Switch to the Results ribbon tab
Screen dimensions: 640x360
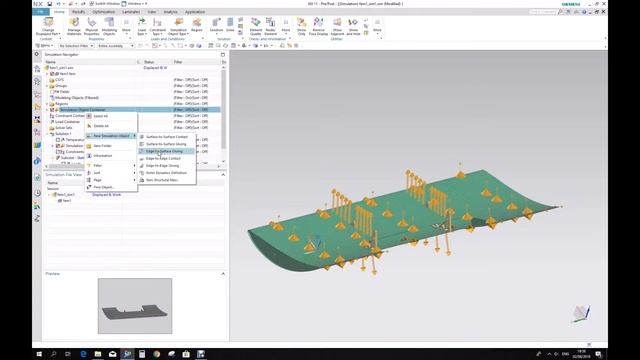(x=78, y=12)
